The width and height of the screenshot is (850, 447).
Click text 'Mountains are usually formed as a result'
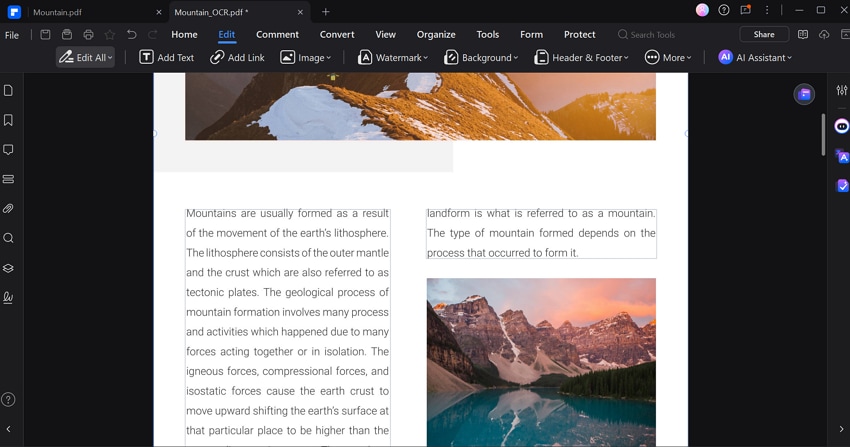pyautogui.click(x=287, y=213)
